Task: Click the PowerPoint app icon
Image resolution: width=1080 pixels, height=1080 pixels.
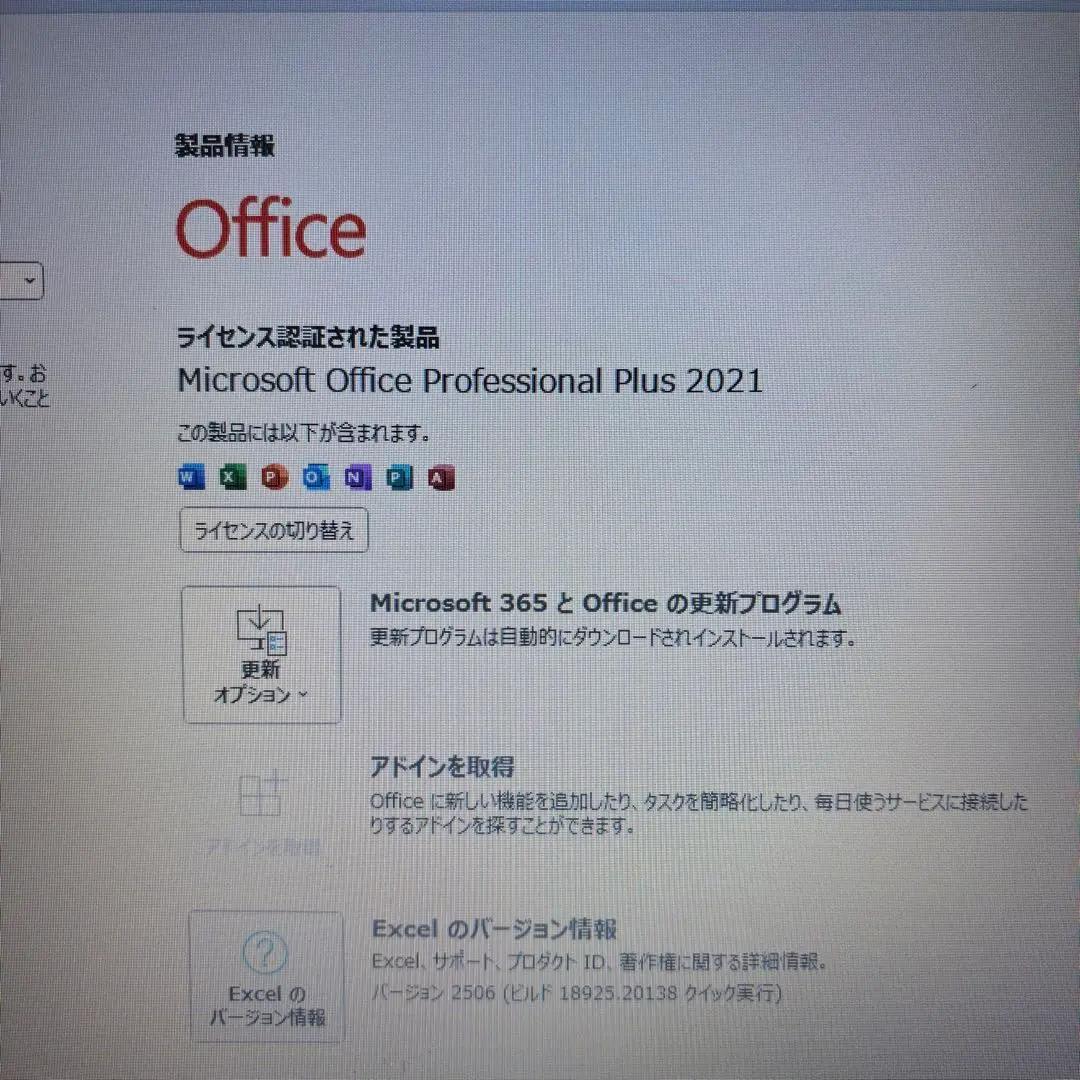Action: pos(274,477)
